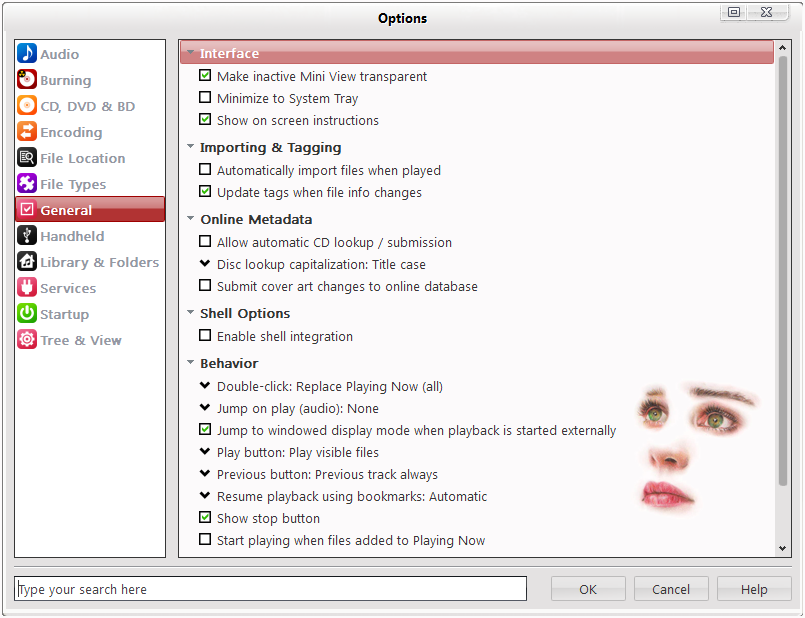Switch to Burning options
Image resolution: width=805 pixels, height=618 pixels.
point(90,80)
